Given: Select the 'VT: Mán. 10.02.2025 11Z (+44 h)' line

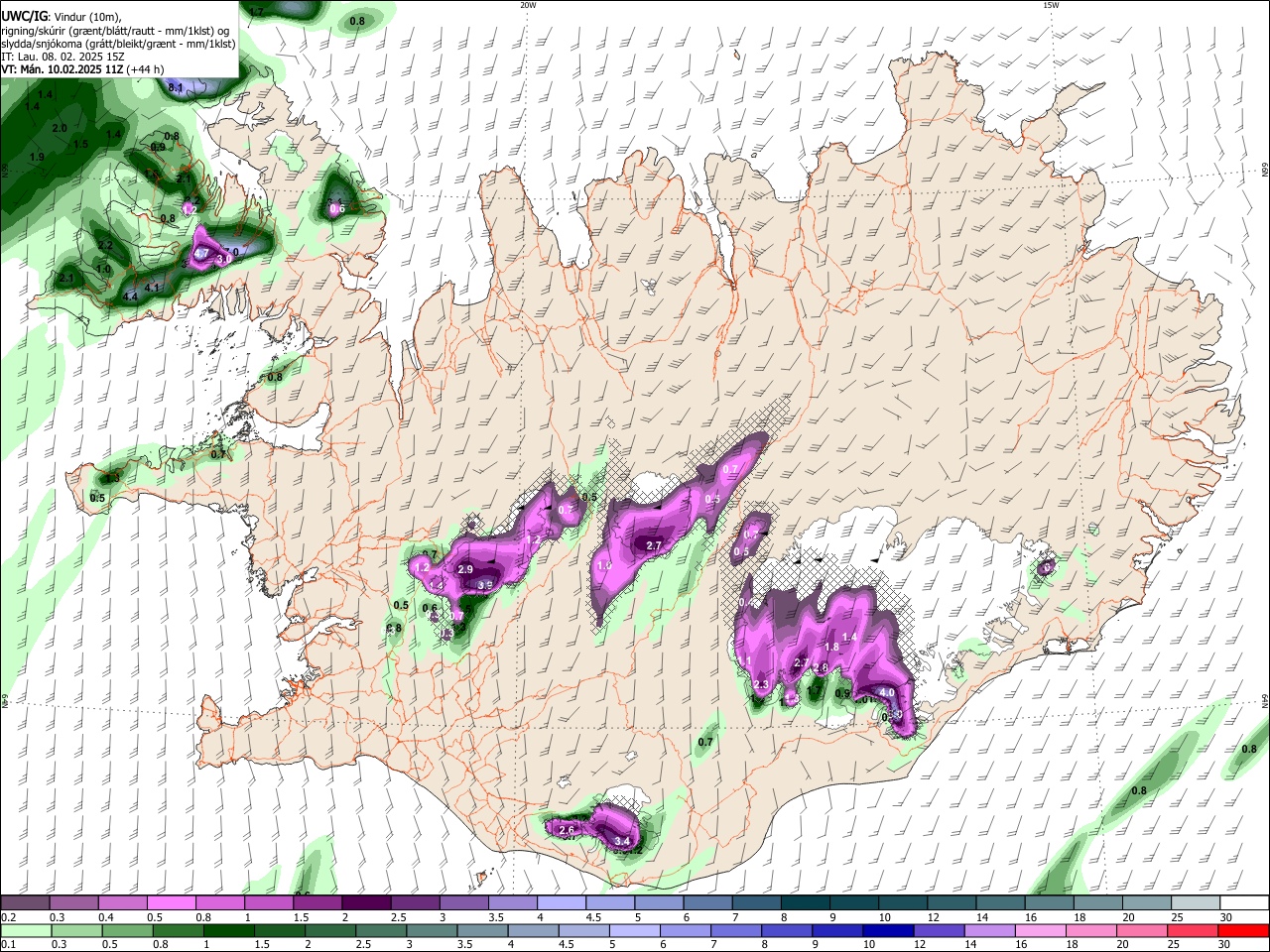Looking at the screenshot, I should pyautogui.click(x=82, y=69).
